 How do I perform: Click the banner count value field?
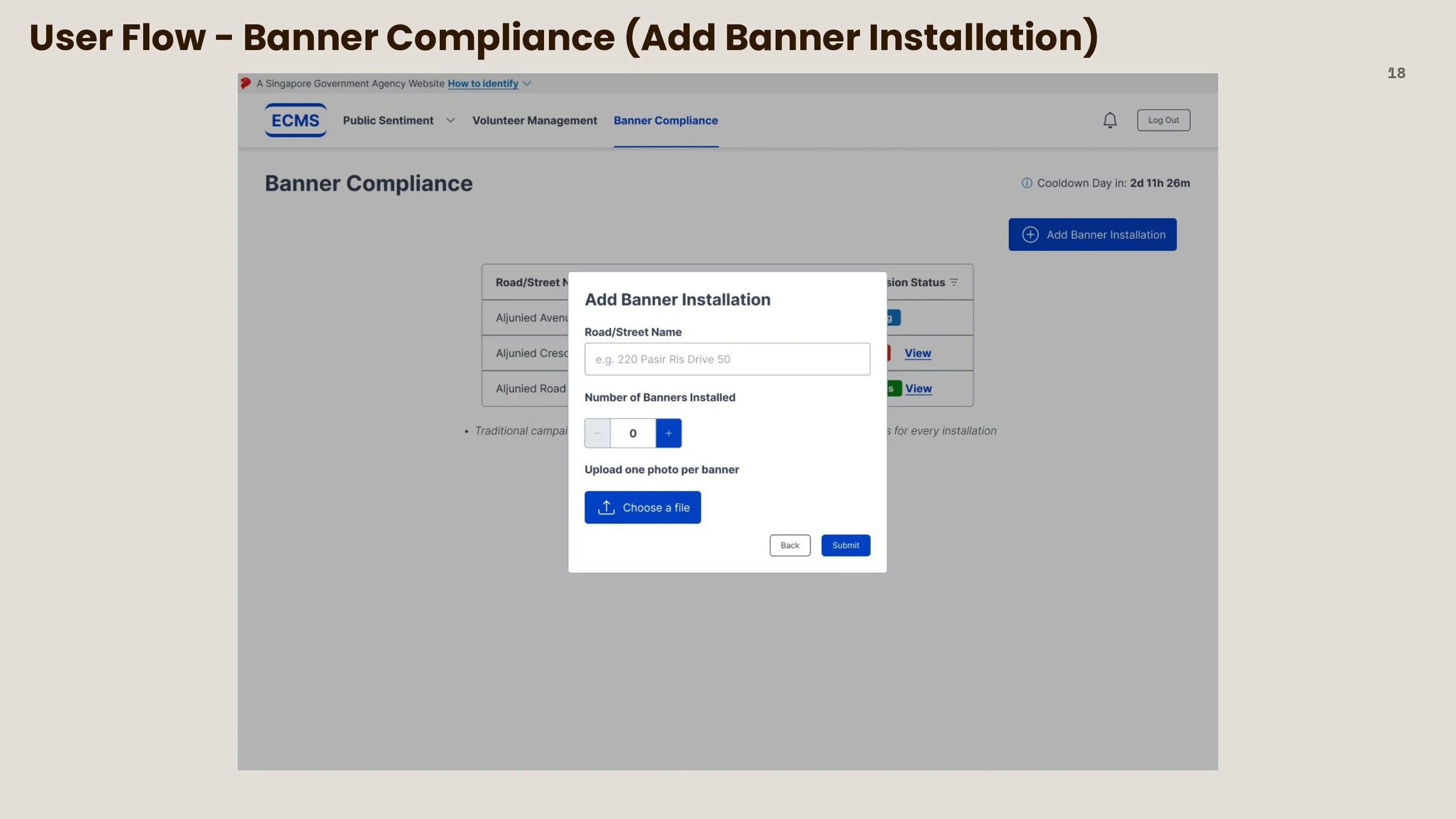(x=633, y=433)
